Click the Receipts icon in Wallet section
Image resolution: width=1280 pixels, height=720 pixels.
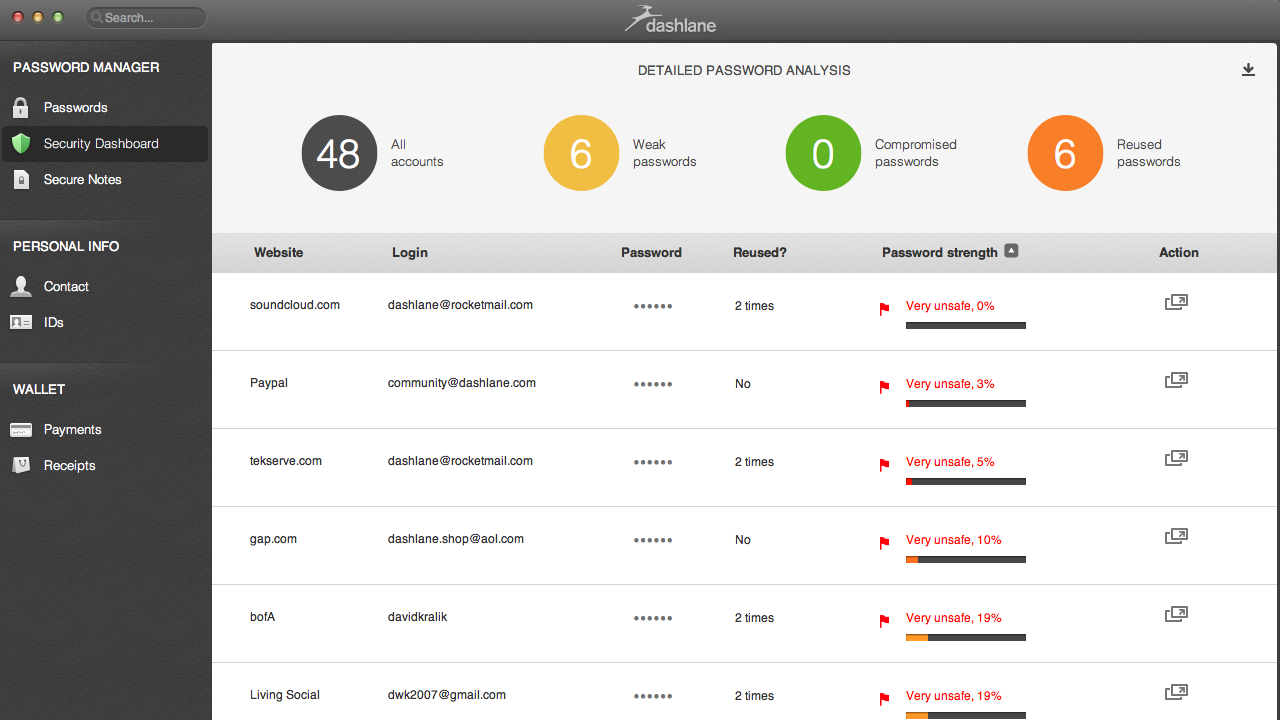coord(21,466)
